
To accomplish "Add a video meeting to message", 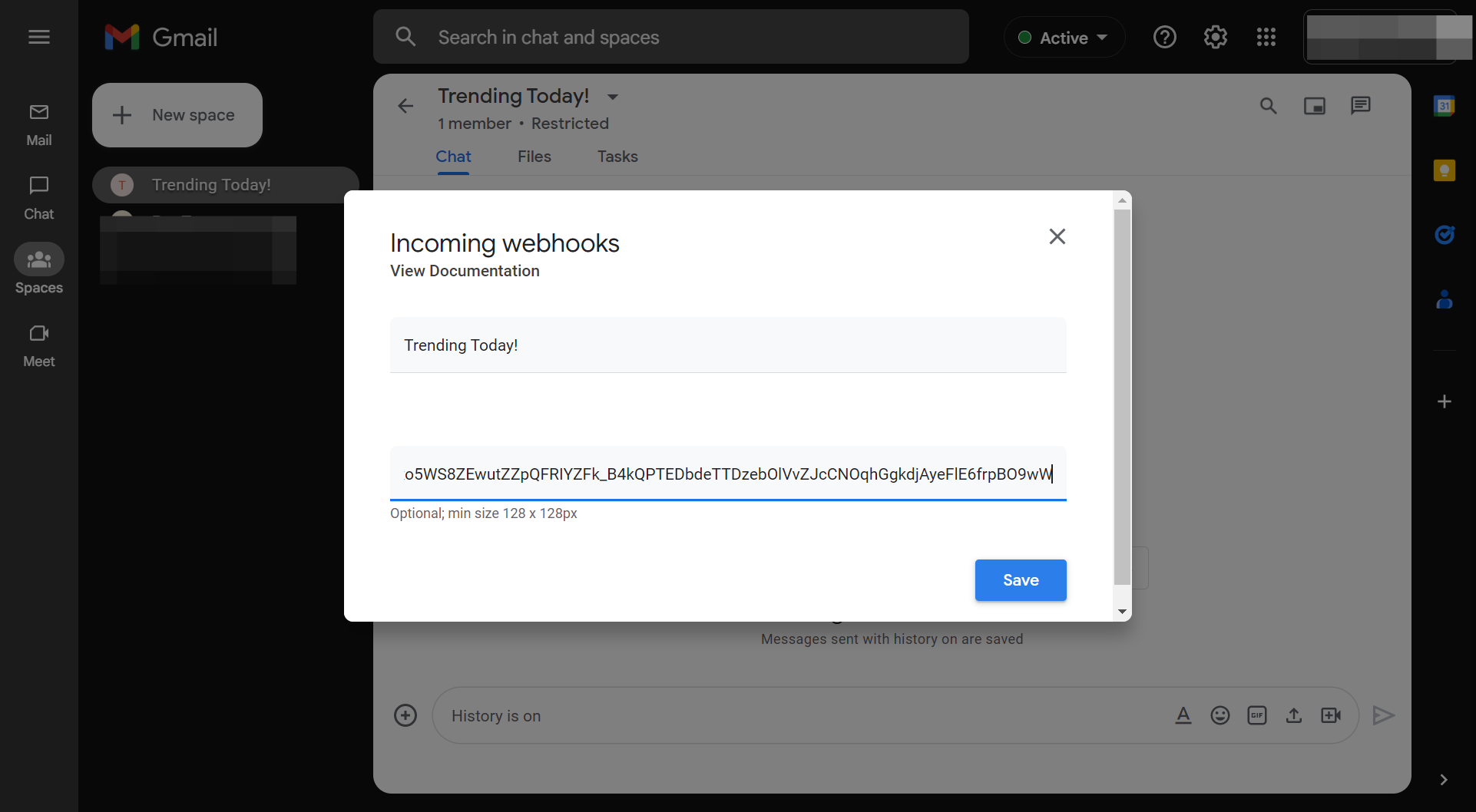I will [x=1331, y=715].
